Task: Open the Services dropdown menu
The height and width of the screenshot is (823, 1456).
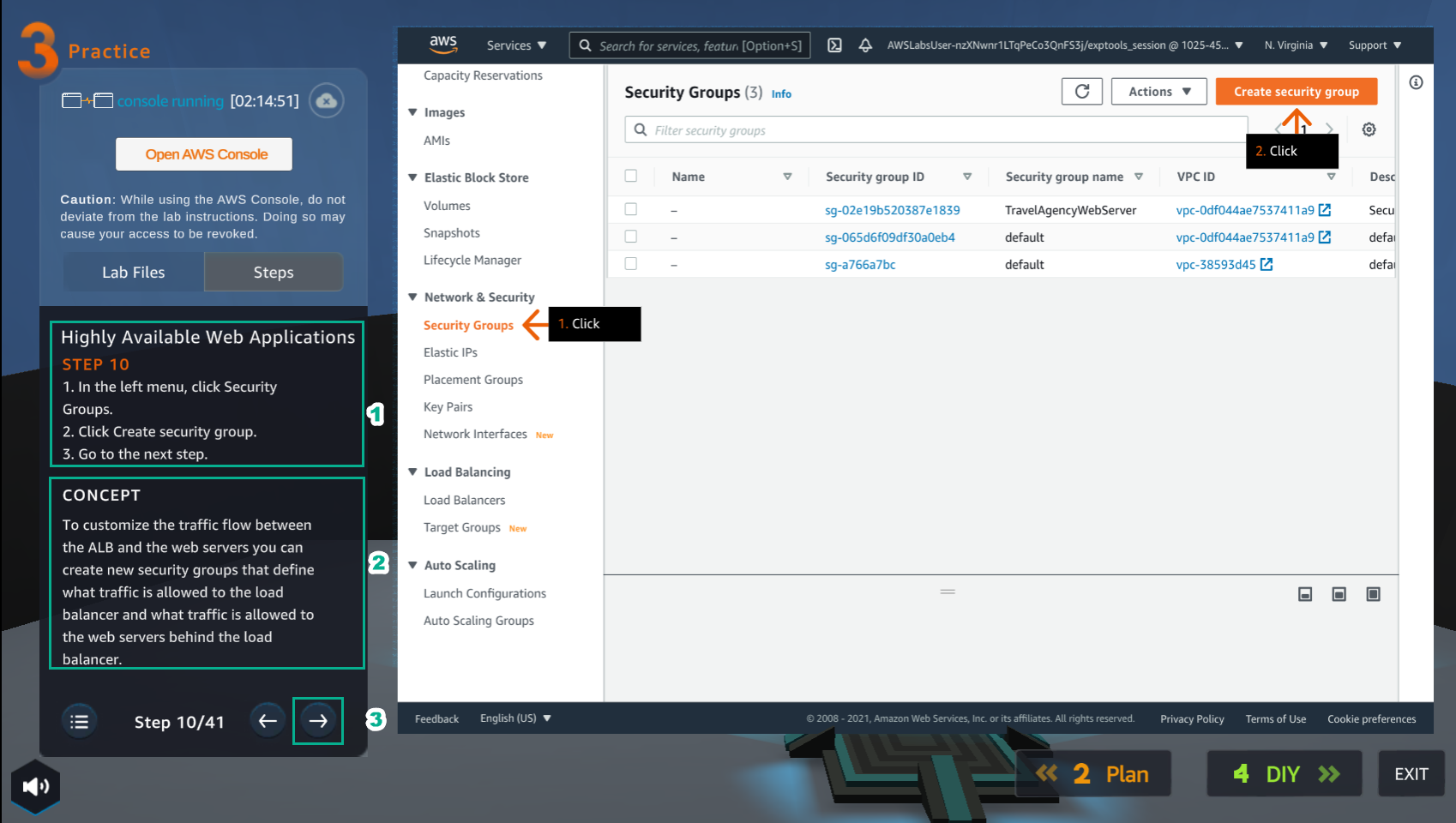Action: click(x=516, y=45)
